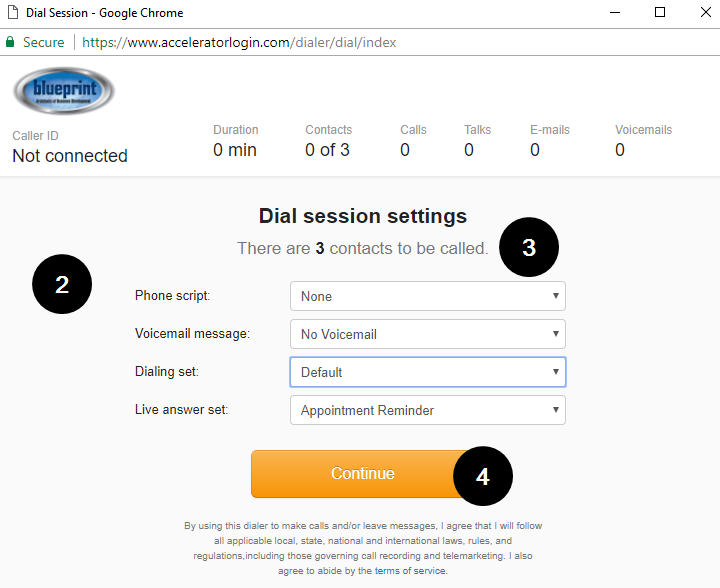Click the green Secure padlock icon
Screen dimensions: 720x588
coord(10,42)
